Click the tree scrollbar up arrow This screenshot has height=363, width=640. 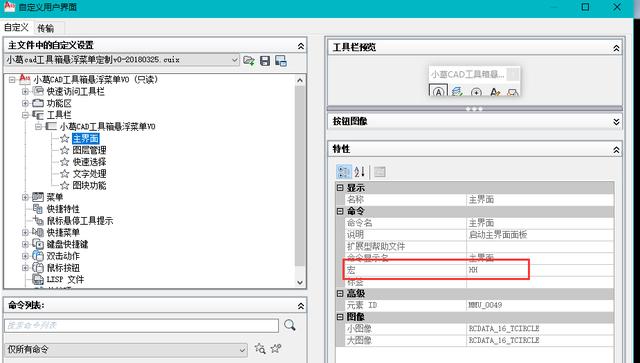(x=300, y=80)
